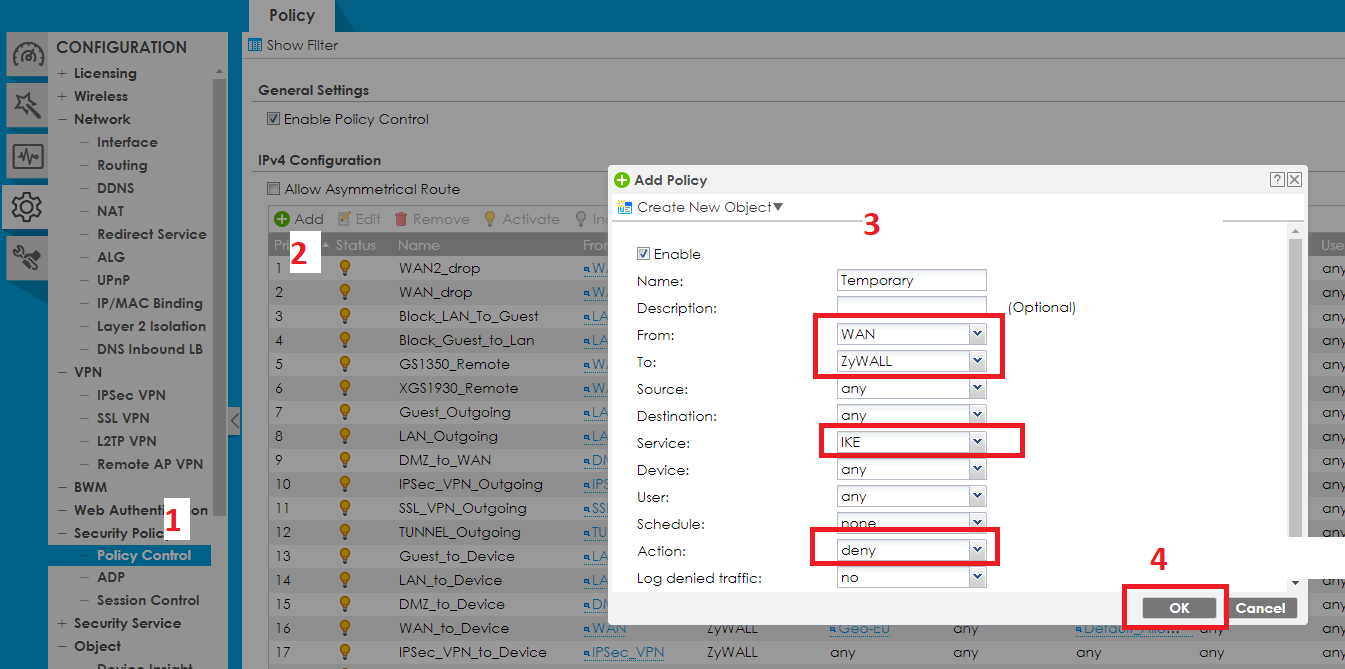This screenshot has width=1345, height=669.
Task: Check the Allow Asymmetrical Route checkbox
Action: (x=273, y=189)
